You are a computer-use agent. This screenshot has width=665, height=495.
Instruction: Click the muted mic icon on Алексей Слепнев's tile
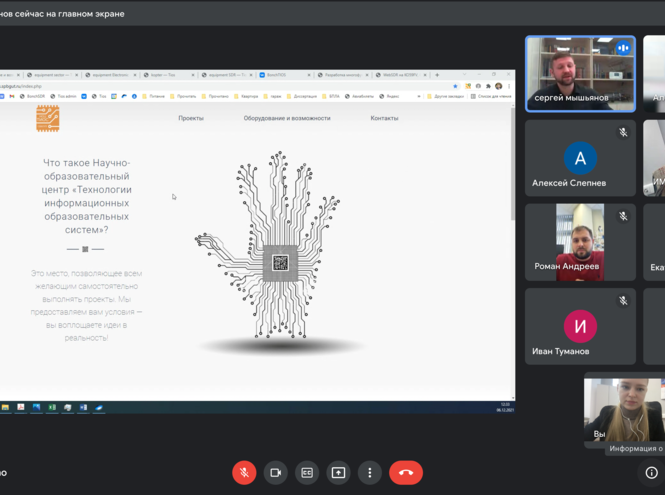click(x=623, y=132)
